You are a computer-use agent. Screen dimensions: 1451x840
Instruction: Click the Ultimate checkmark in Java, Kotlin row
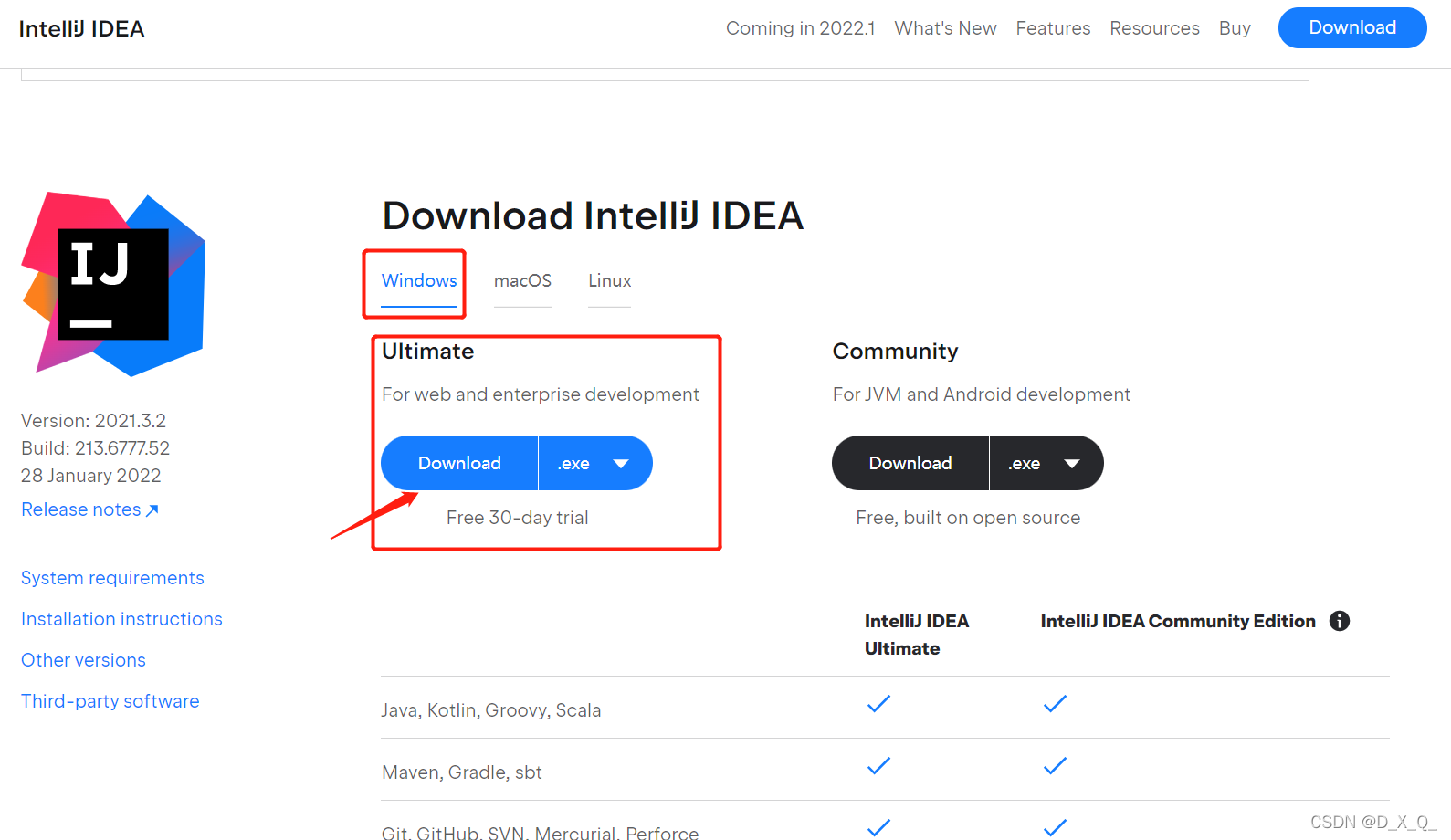(x=878, y=703)
